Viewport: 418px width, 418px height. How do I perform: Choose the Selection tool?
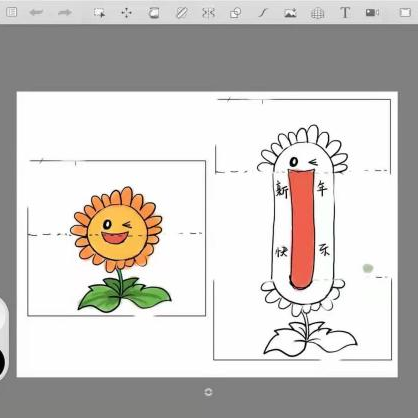tap(99, 13)
